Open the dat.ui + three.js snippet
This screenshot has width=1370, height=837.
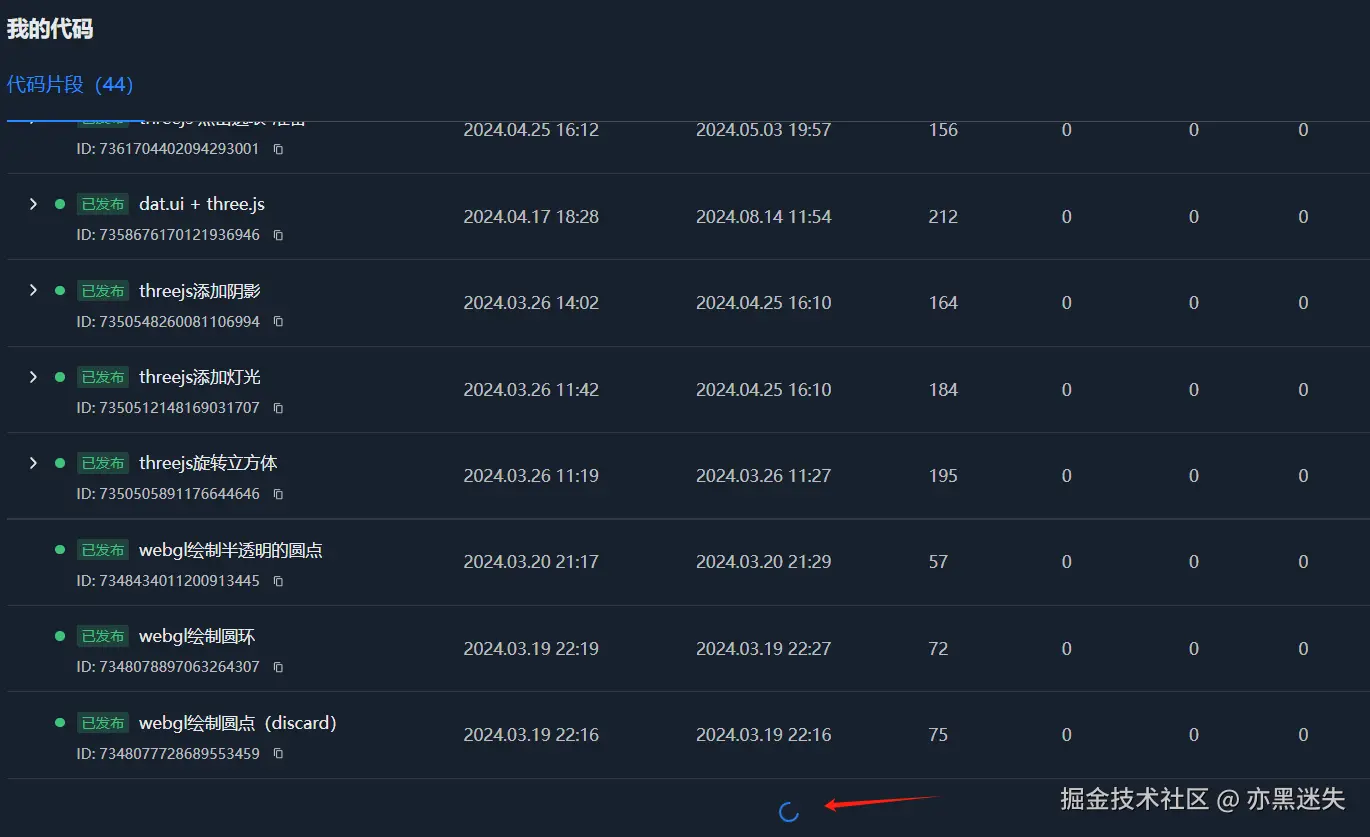200,203
